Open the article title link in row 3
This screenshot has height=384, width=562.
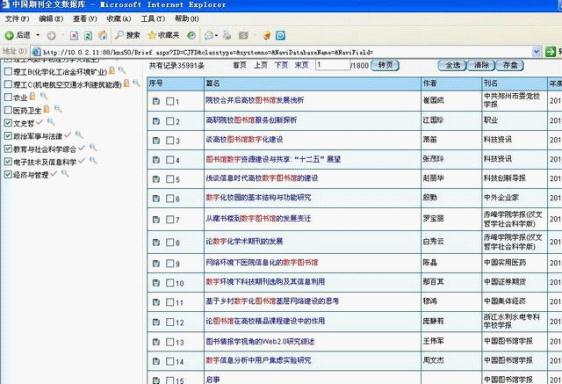tap(244, 139)
